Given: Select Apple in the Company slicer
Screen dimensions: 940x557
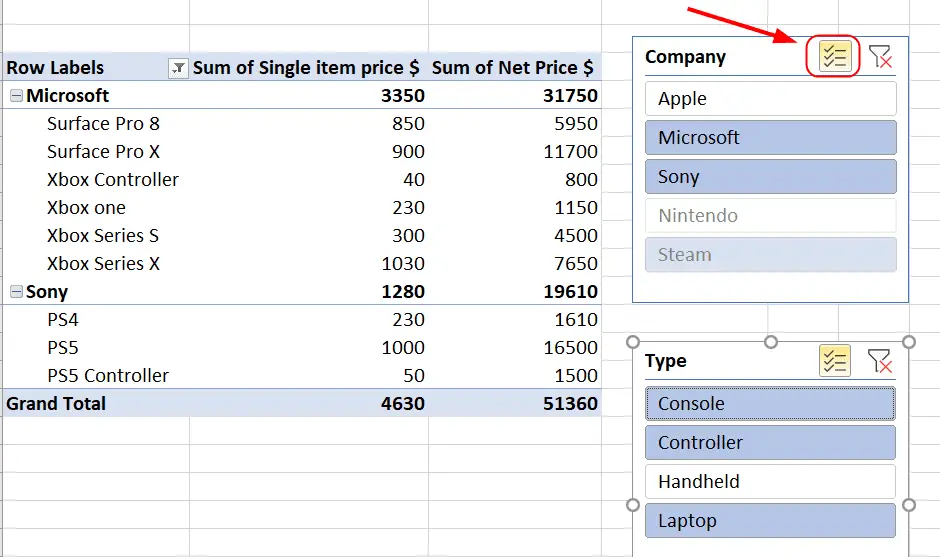Looking at the screenshot, I should [x=770, y=98].
